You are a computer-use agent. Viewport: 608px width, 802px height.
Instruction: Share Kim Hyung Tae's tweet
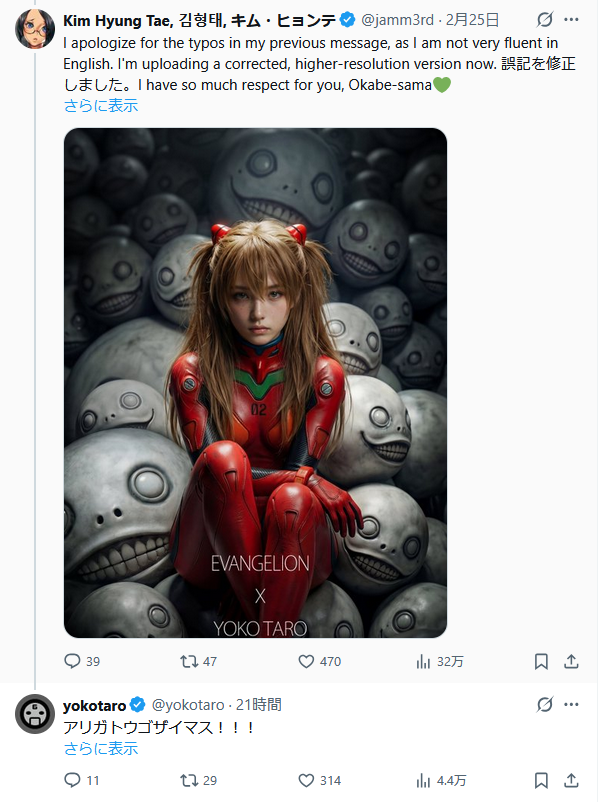(572, 661)
